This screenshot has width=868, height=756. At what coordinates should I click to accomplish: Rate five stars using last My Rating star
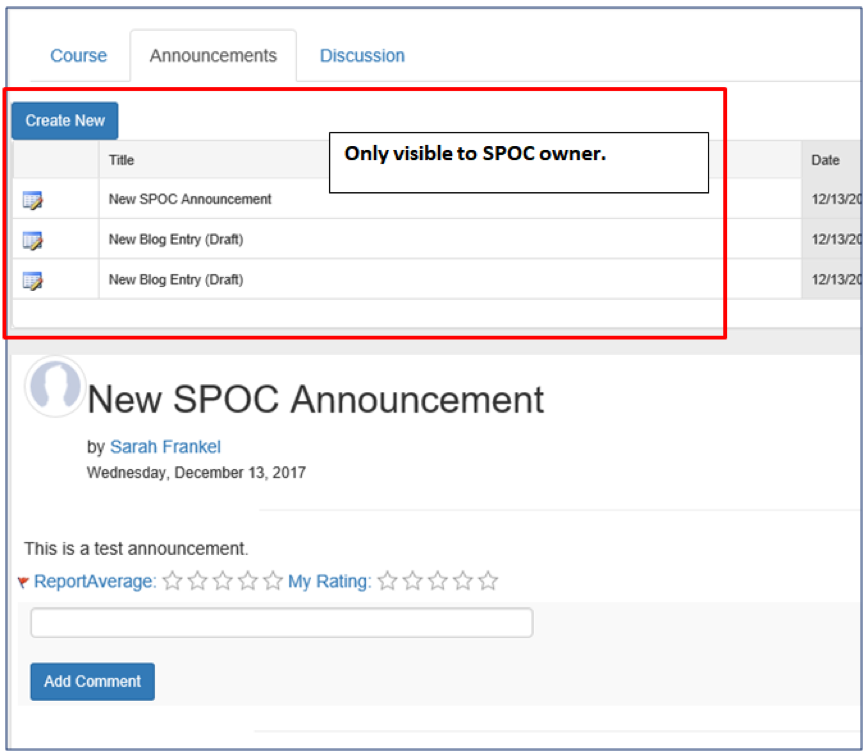point(488,581)
